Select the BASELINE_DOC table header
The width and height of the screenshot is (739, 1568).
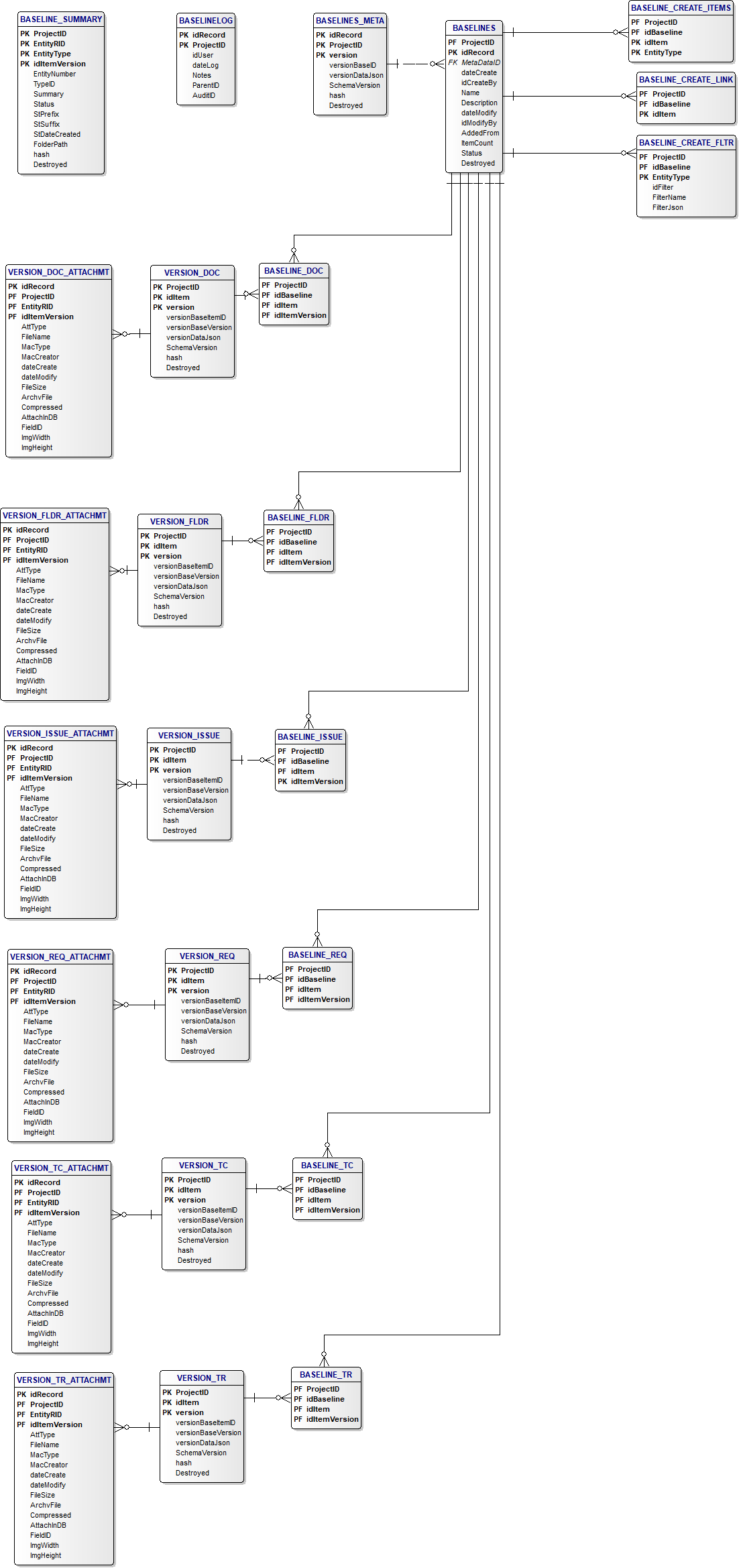pos(294,271)
